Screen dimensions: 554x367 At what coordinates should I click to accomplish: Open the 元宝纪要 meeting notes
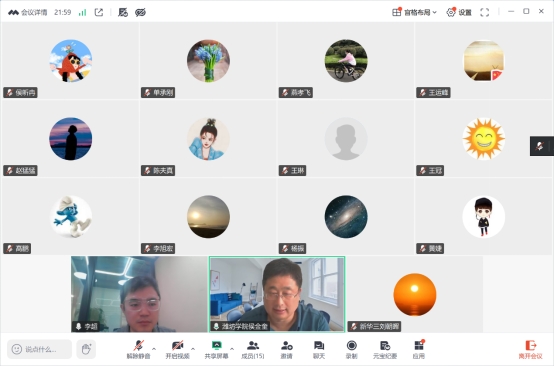pos(385,349)
